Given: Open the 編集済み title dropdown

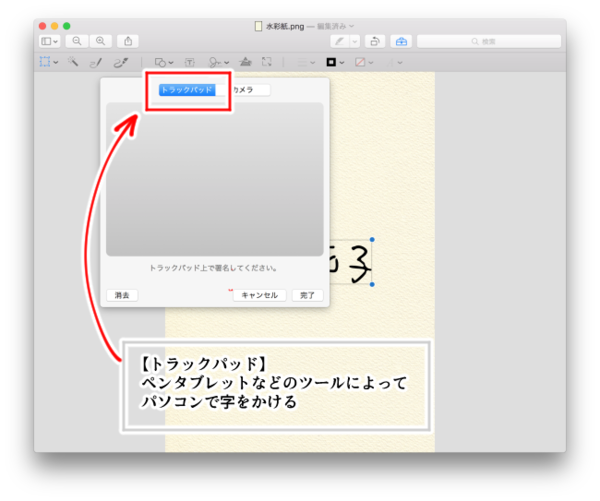Looking at the screenshot, I should point(335,26).
